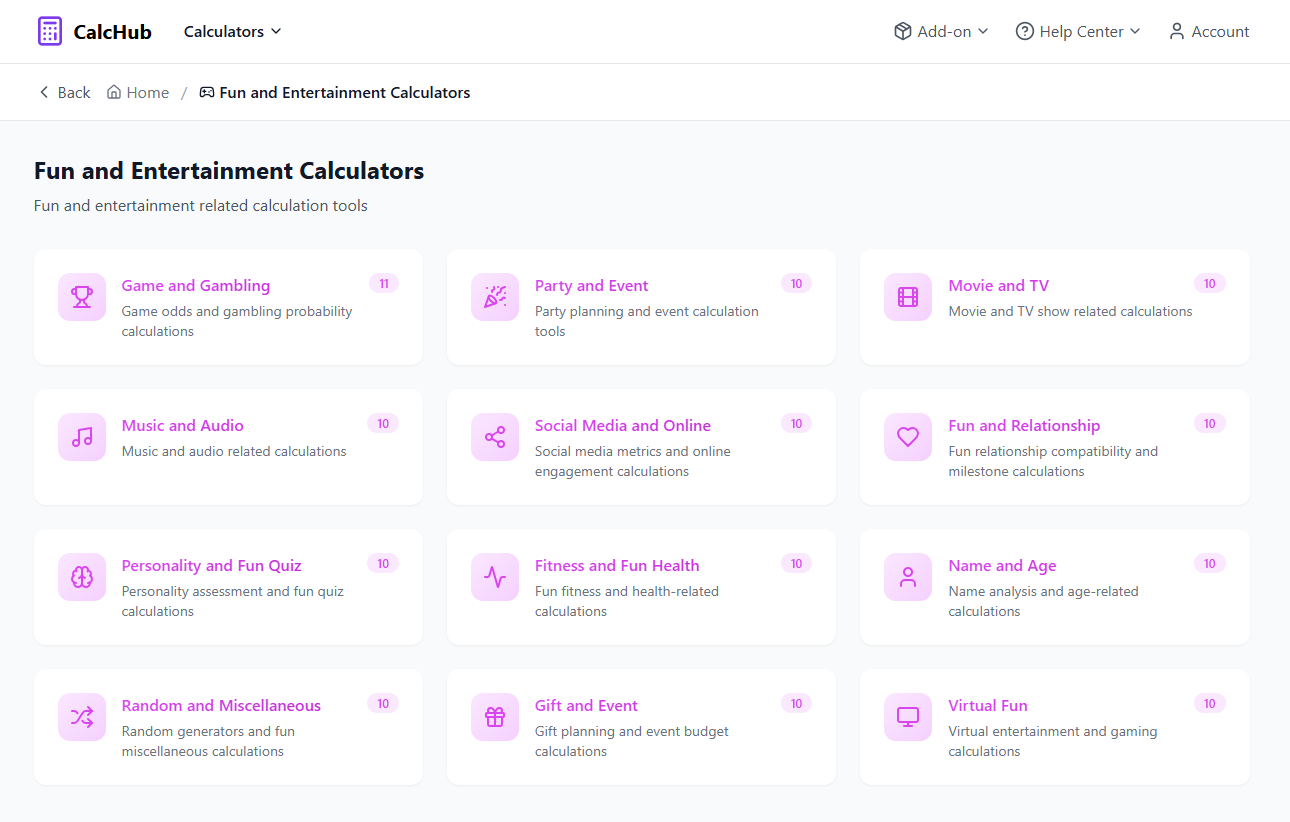Click the monitor icon for Virtual Fun
Screen dimensions: 1290x822
(x=908, y=717)
